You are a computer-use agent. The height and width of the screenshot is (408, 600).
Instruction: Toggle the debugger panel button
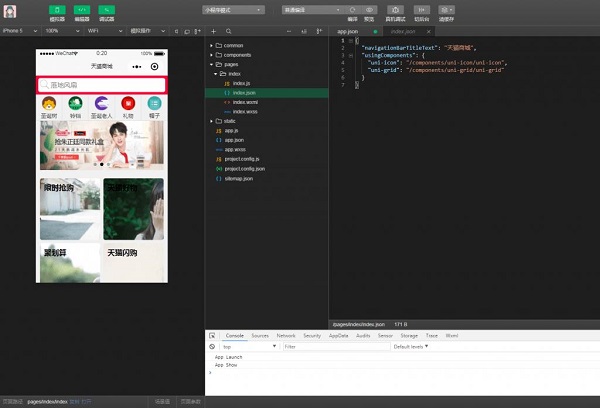(107, 9)
